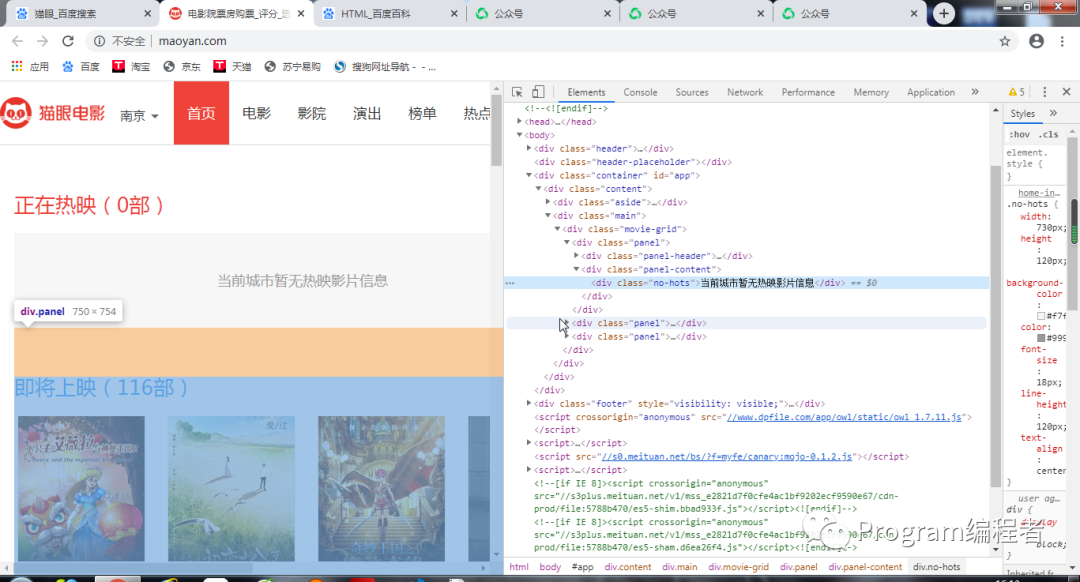Toggle the .cls class editor in Styles
Image resolution: width=1080 pixels, height=582 pixels.
1047,133
